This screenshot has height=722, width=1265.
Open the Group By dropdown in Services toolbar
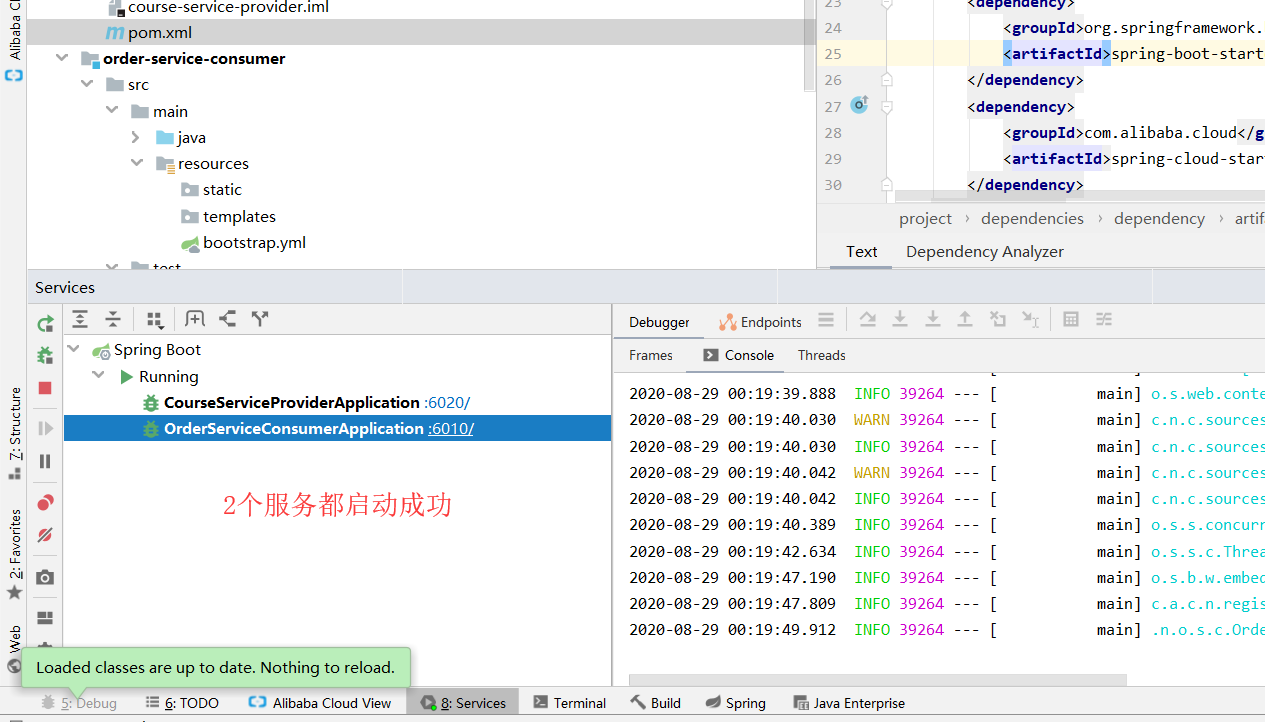[x=154, y=318]
